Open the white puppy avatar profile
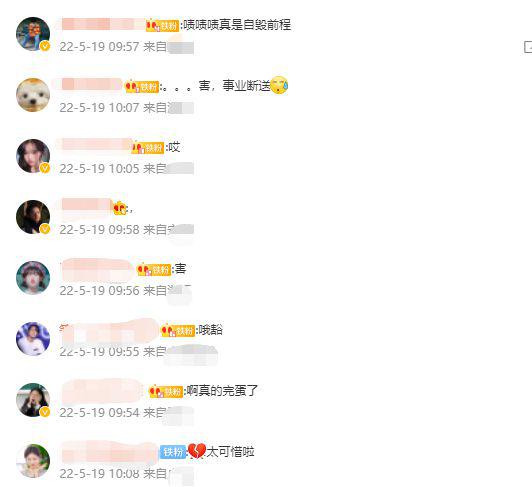 point(33,95)
